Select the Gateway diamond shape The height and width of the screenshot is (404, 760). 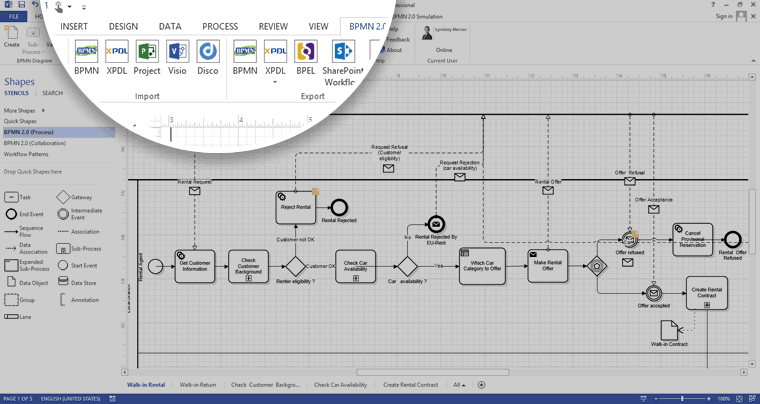[x=63, y=197]
